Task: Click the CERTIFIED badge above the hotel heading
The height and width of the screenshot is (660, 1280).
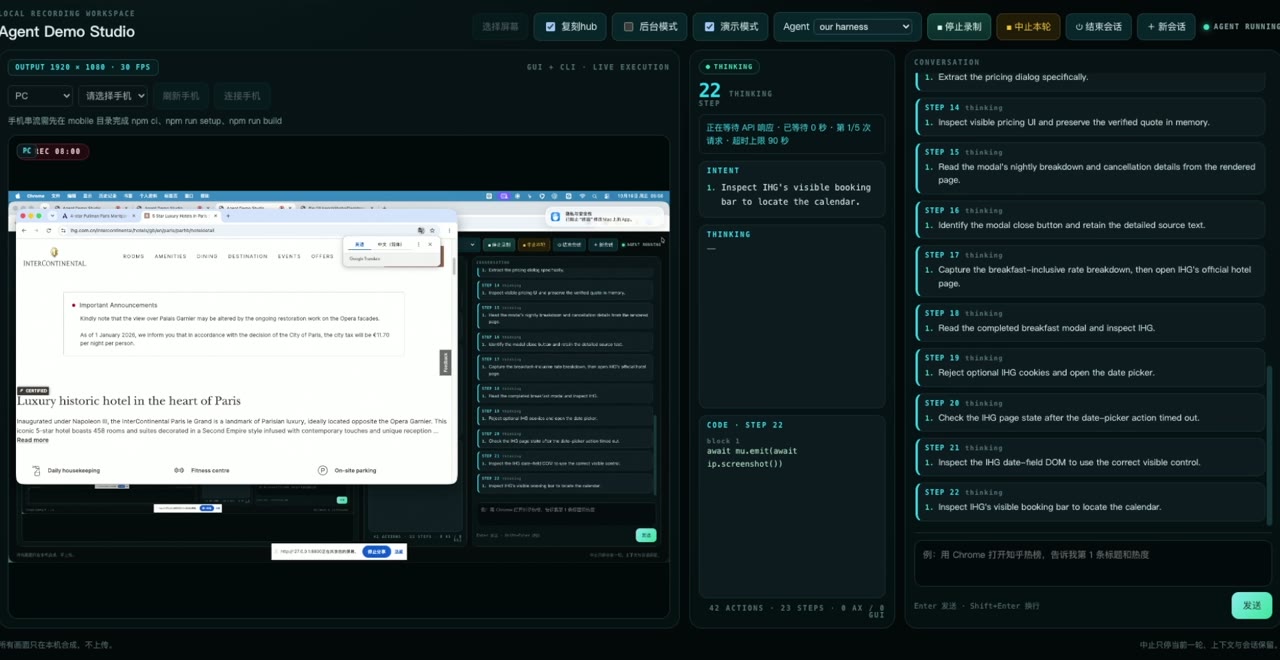Action: pyautogui.click(x=33, y=391)
